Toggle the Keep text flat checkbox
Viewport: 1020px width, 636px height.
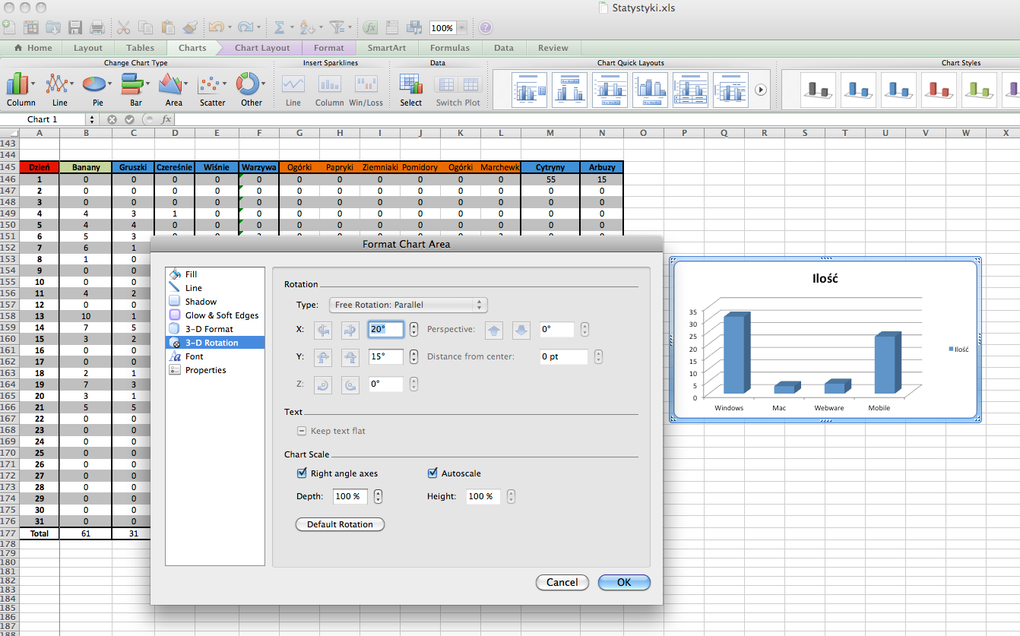pos(302,430)
